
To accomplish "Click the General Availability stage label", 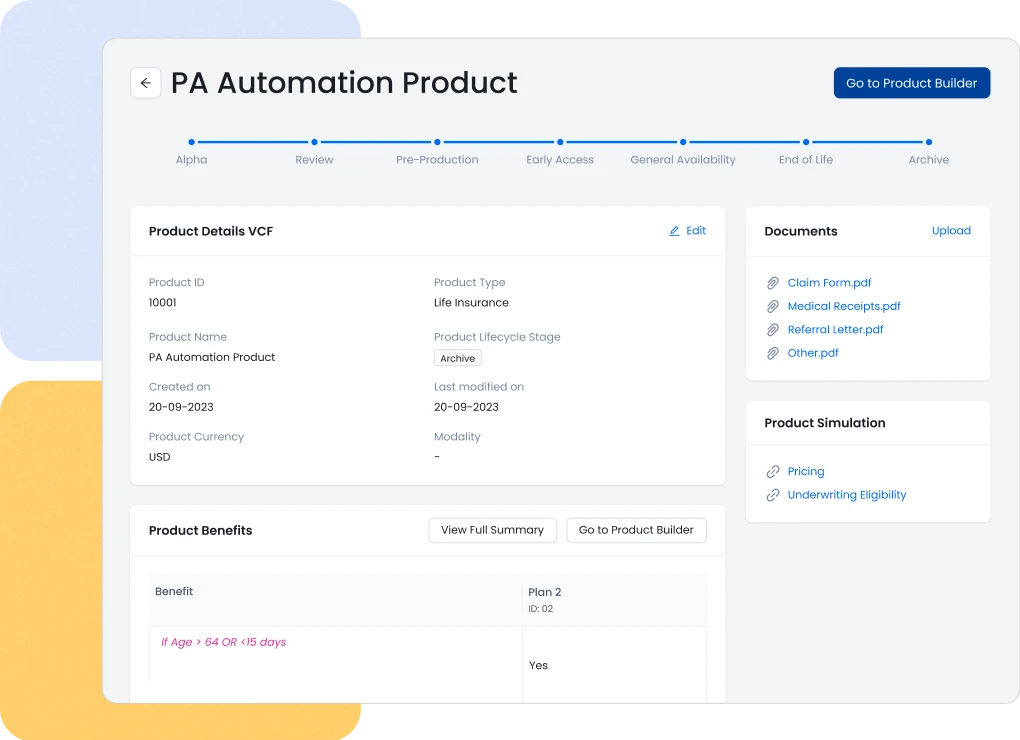I will tap(683, 160).
